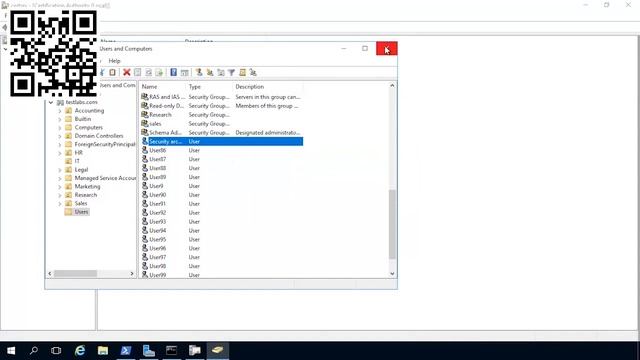The image size is (640, 360).
Task: Click the Find objects toolbar icon
Action: pos(242,72)
